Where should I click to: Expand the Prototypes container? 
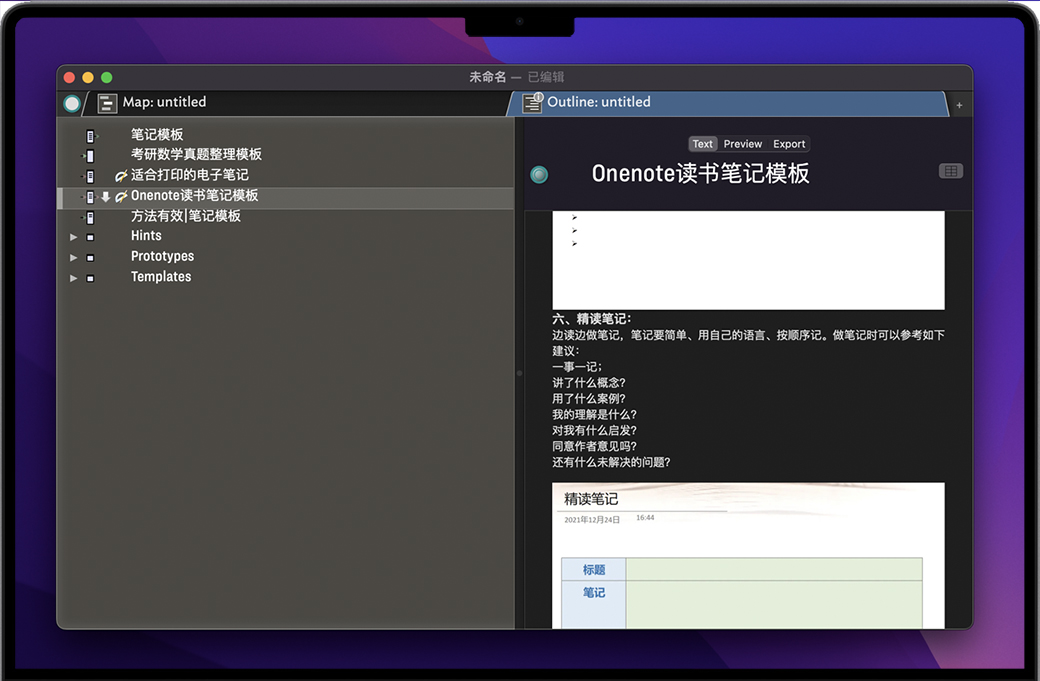pos(73,257)
